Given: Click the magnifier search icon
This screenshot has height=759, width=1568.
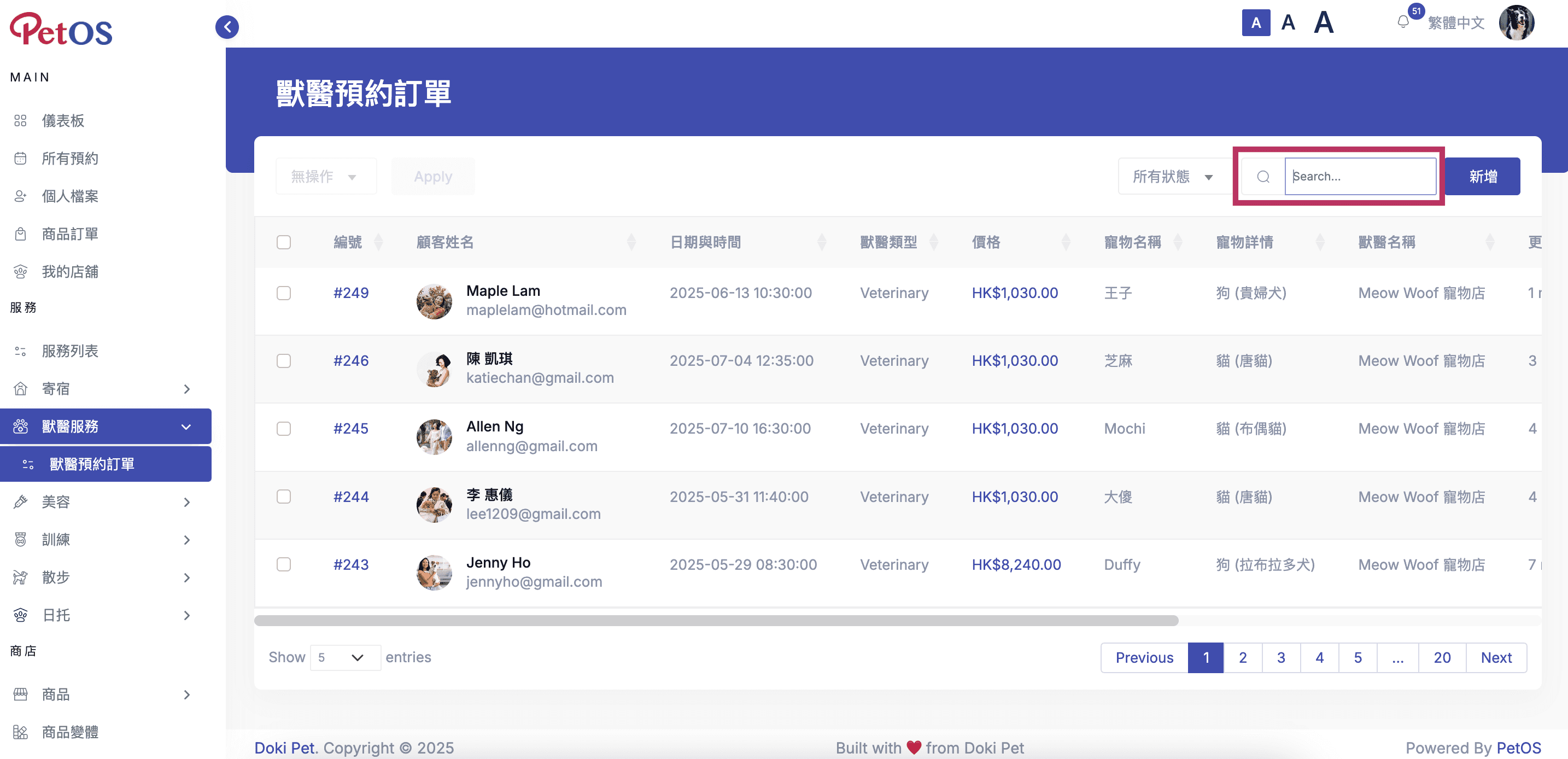Looking at the screenshot, I should coord(1263,177).
